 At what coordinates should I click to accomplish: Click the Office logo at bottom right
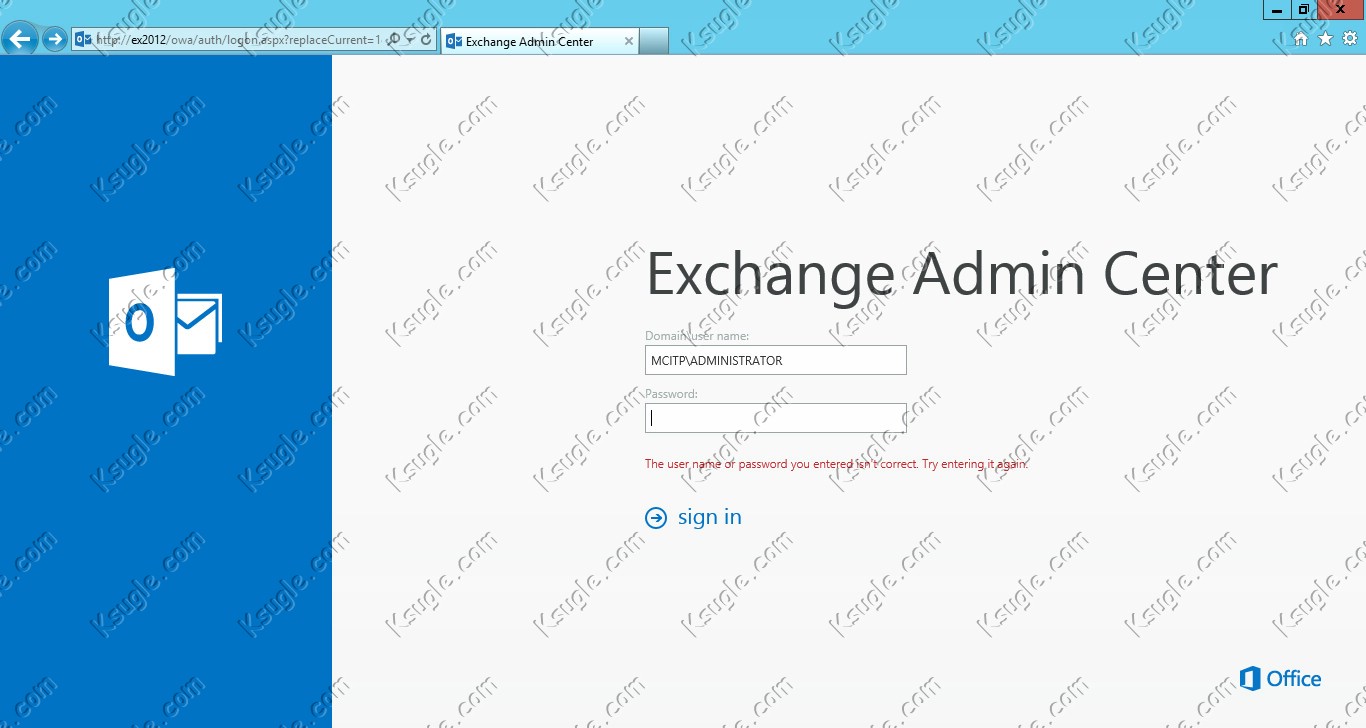point(1280,678)
